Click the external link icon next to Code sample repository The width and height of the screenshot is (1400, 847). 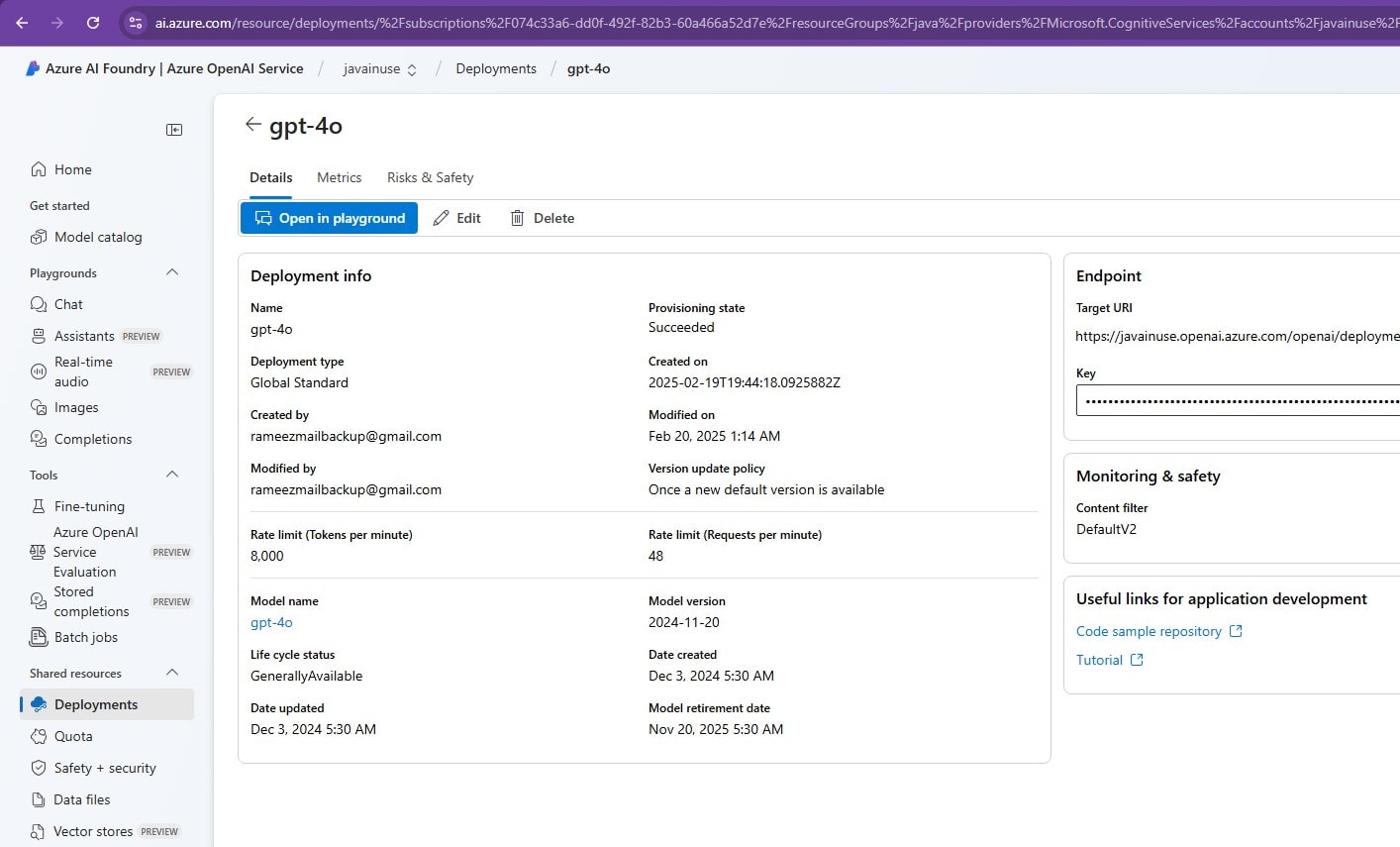[1236, 631]
